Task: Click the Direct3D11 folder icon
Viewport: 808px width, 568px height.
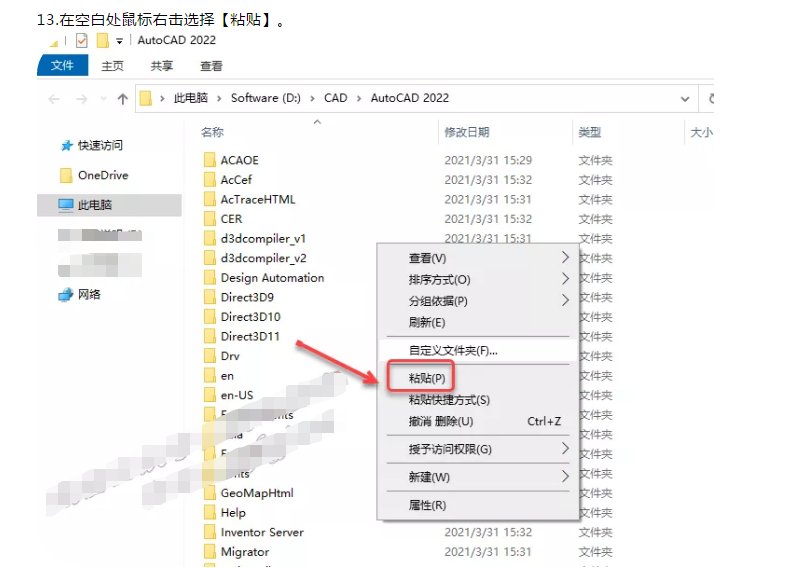Action: coord(210,336)
